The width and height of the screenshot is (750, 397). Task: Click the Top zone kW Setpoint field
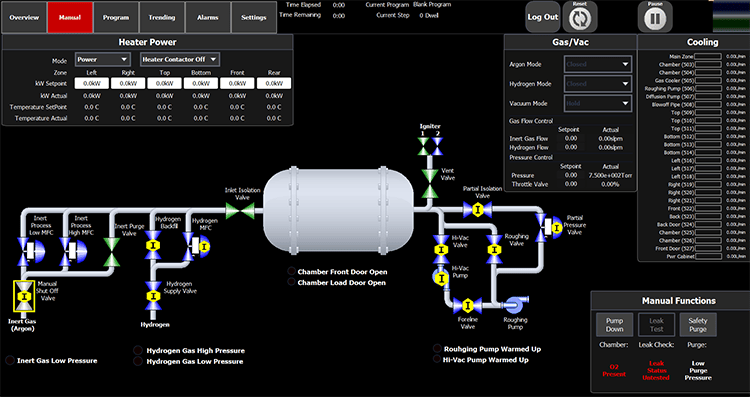pos(164,83)
